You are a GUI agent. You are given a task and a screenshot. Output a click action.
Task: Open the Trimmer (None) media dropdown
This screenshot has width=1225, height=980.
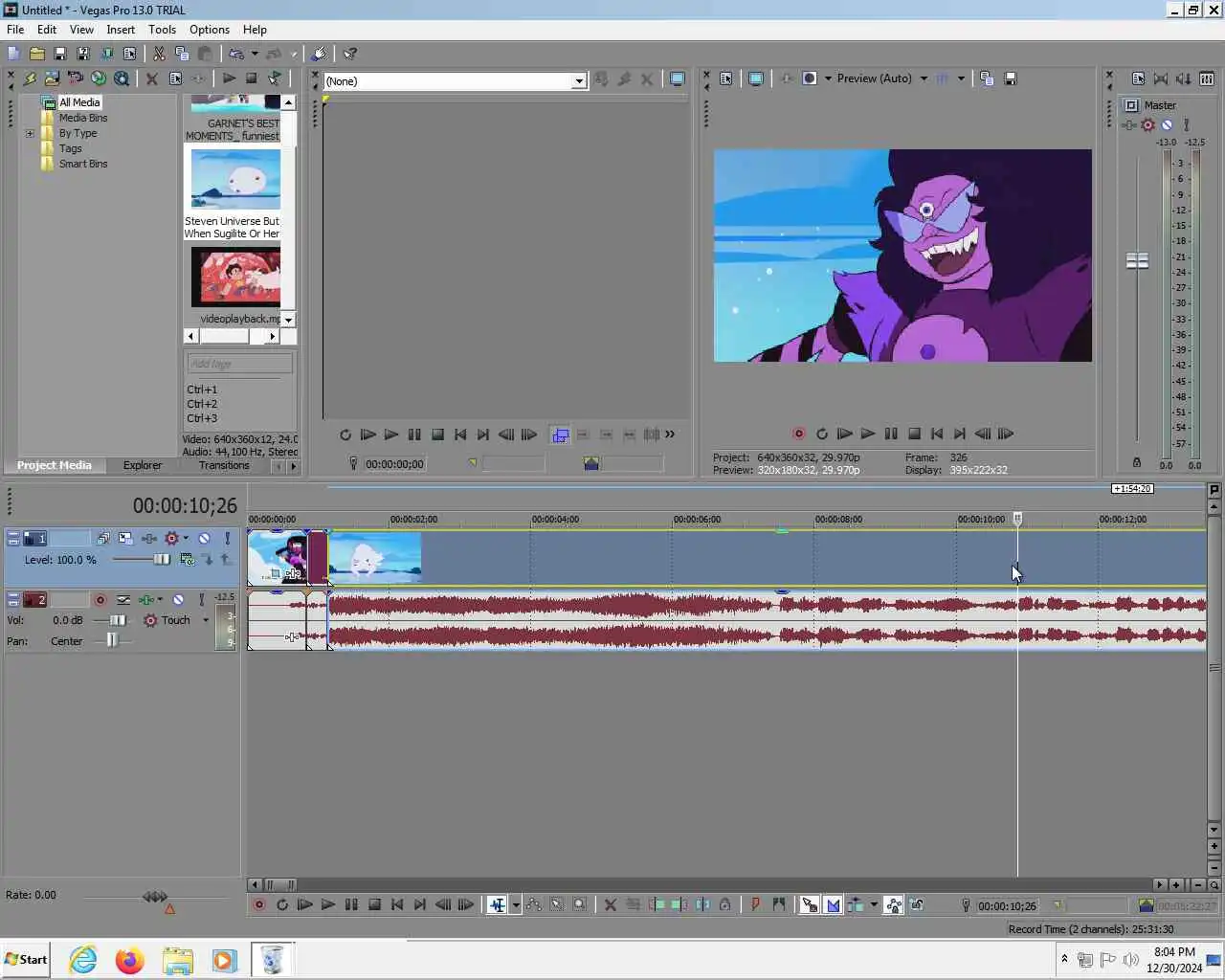tap(579, 81)
